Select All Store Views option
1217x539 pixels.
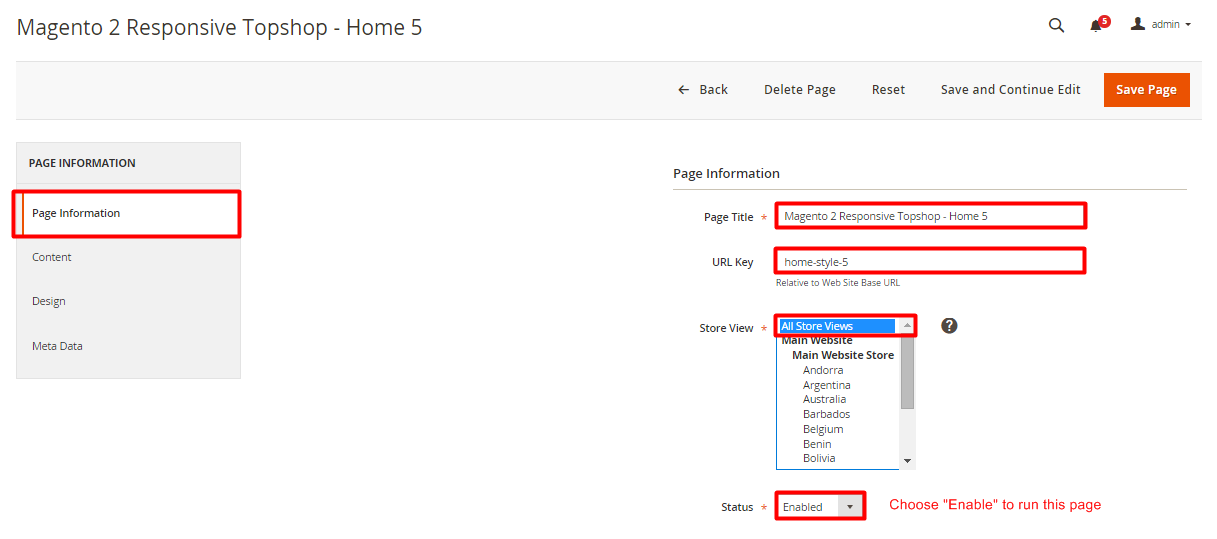point(838,326)
